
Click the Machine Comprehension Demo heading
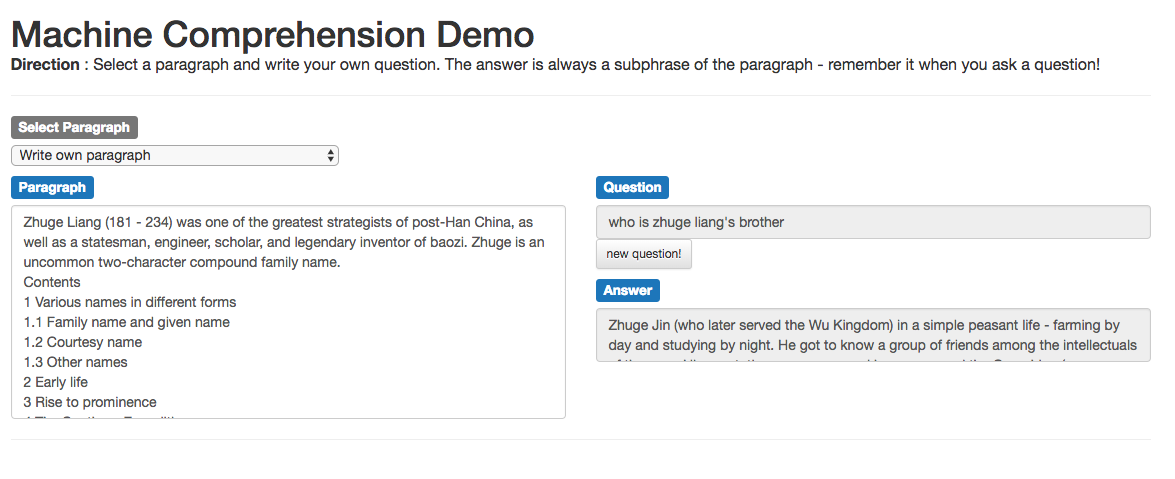pyautogui.click(x=273, y=34)
